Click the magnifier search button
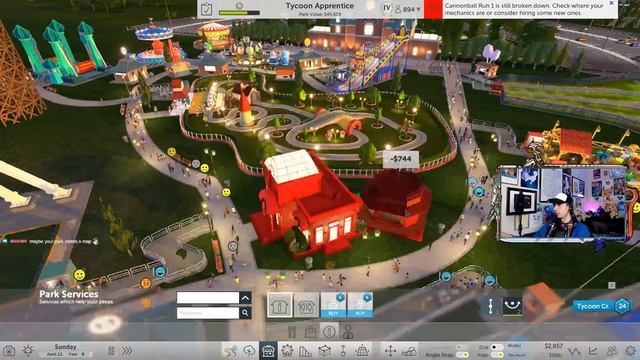Image resolution: width=640 pixels, height=360 pixels. click(x=245, y=313)
